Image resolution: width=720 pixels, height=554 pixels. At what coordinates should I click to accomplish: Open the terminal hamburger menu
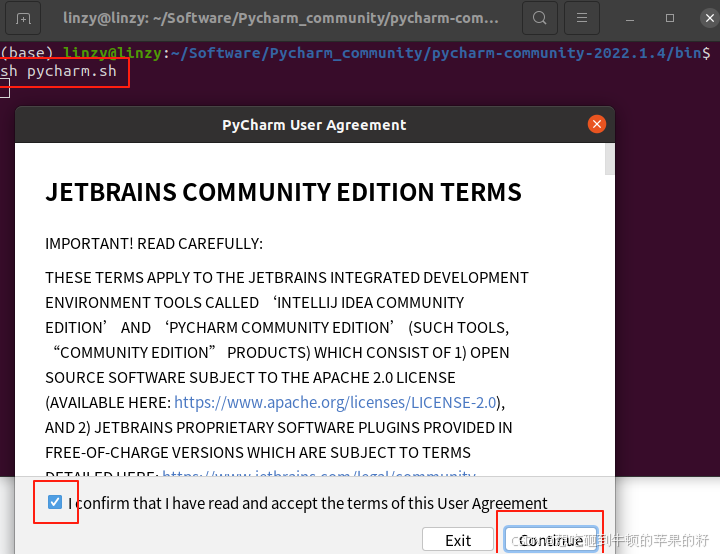tap(582, 18)
